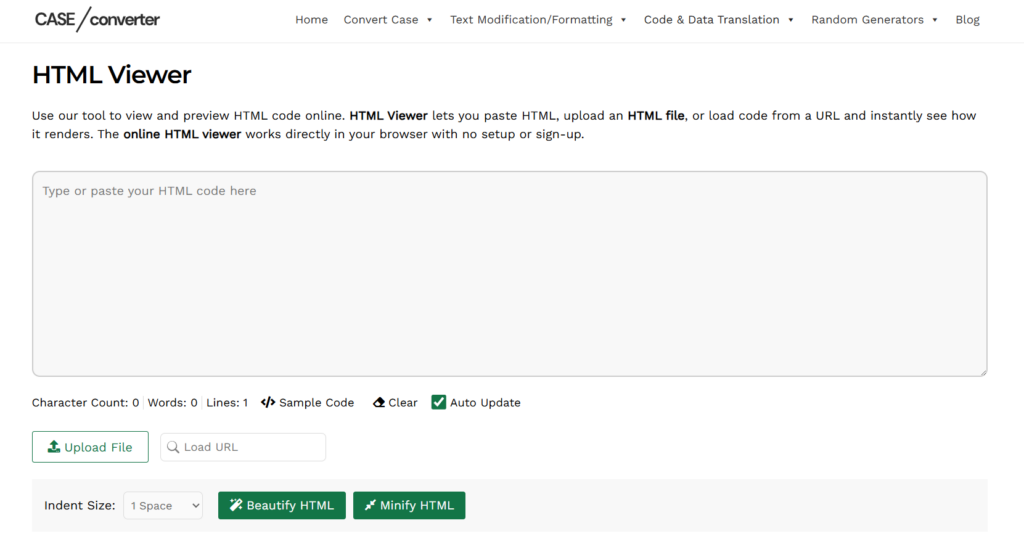Click the Minify HTML button
Viewport: 1024px width, 544px height.
point(409,505)
